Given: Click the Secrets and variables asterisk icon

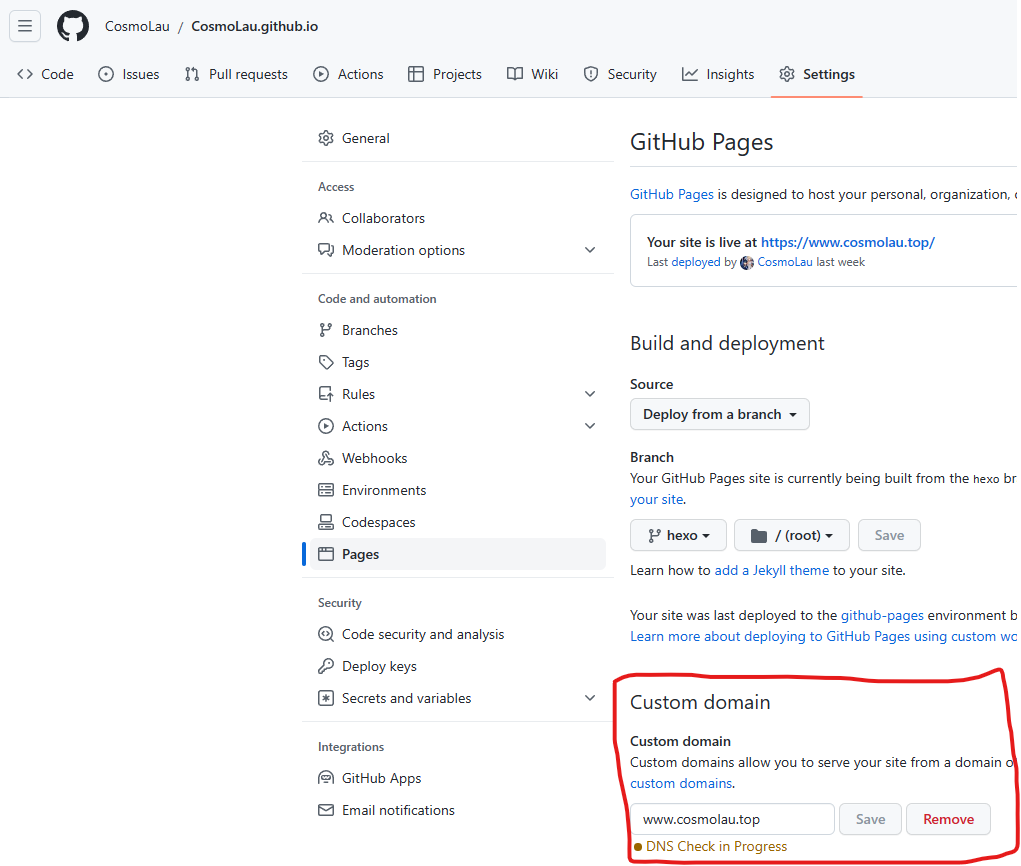Looking at the screenshot, I should [326, 698].
